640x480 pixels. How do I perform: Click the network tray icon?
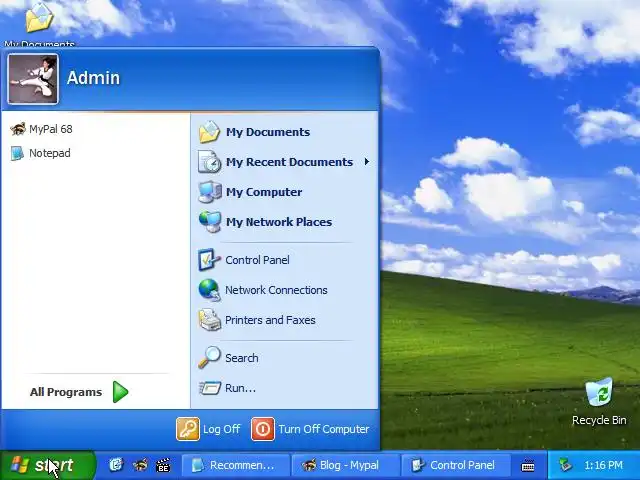click(x=566, y=465)
